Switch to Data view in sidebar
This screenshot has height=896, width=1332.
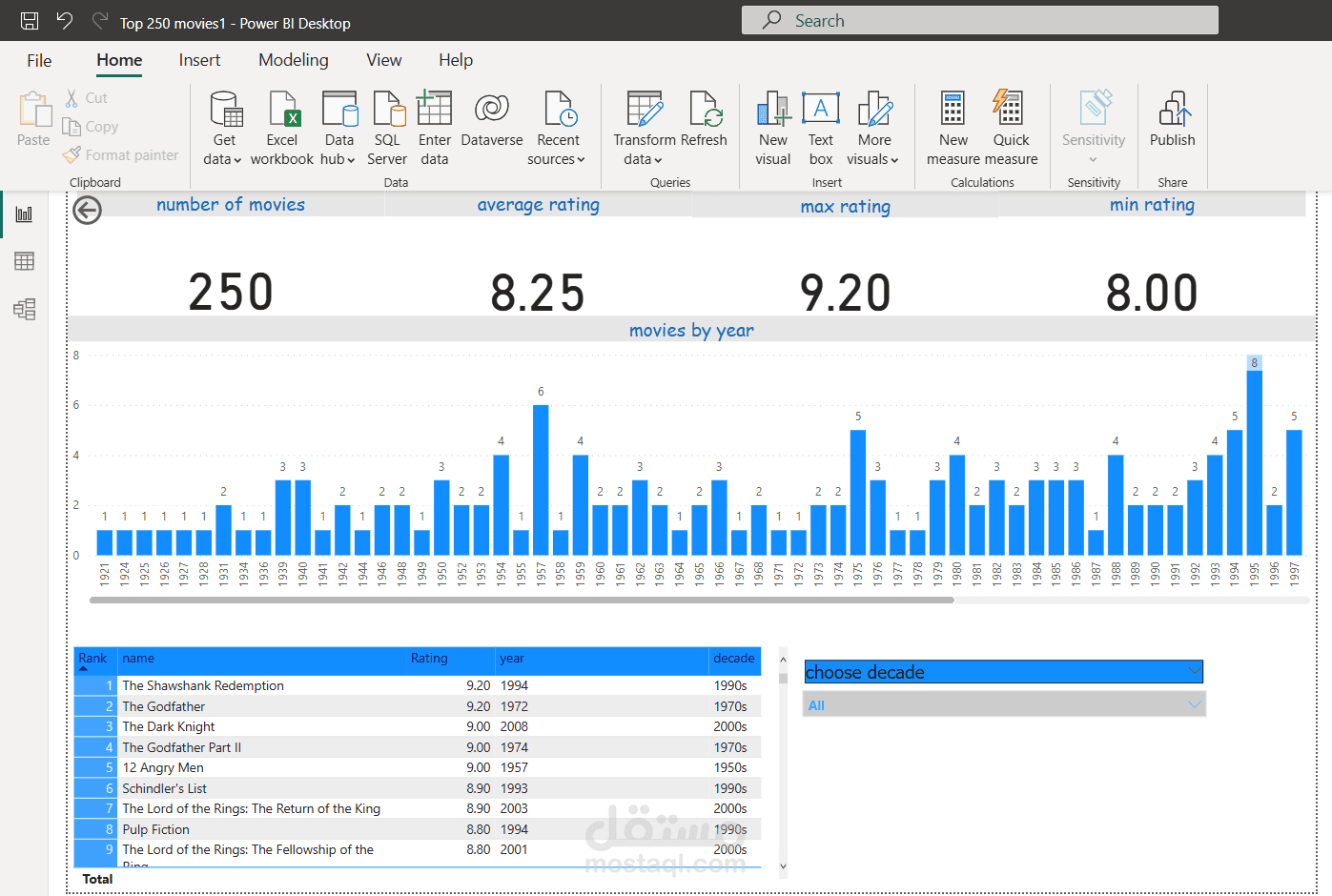tap(25, 261)
